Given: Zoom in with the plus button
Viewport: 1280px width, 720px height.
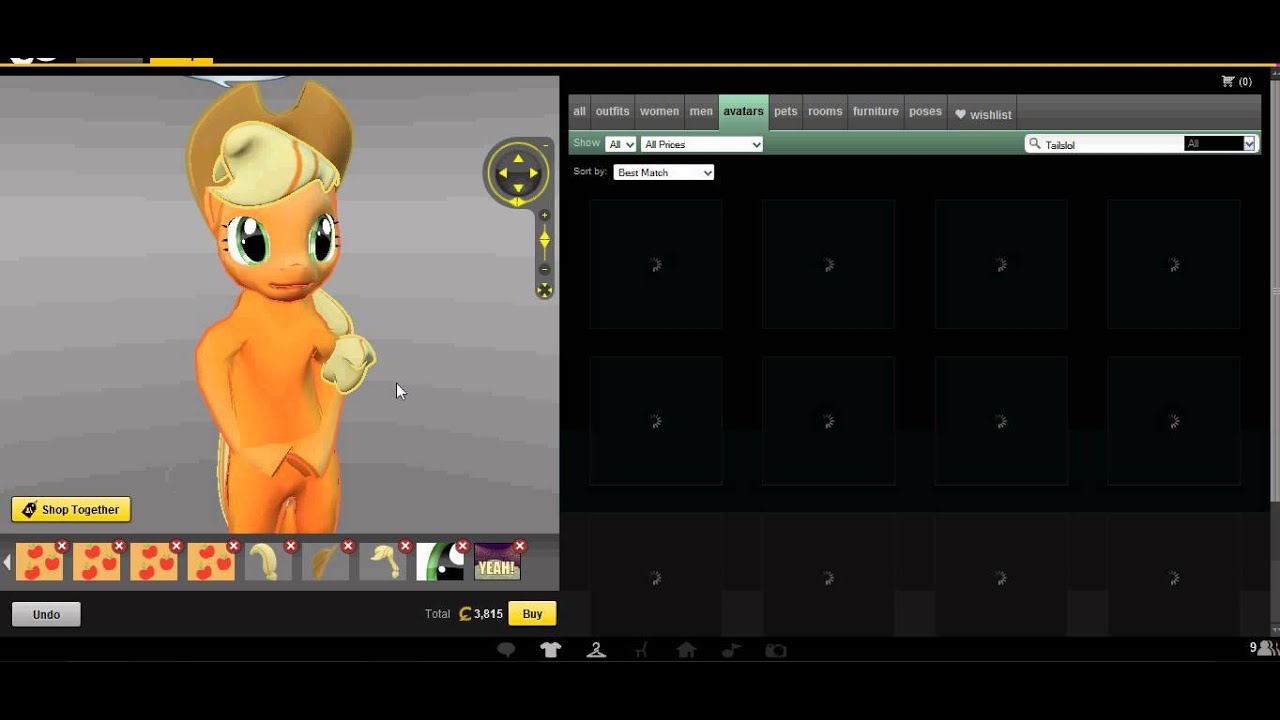Looking at the screenshot, I should tap(545, 215).
